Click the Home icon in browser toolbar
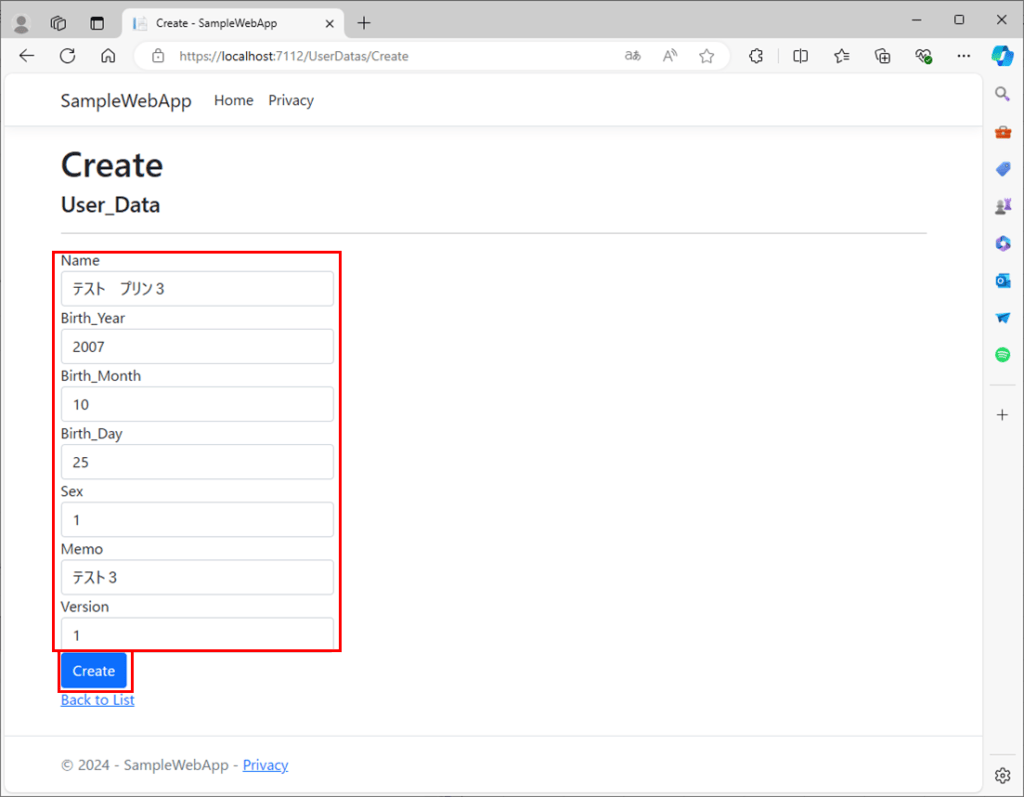 pyautogui.click(x=108, y=56)
